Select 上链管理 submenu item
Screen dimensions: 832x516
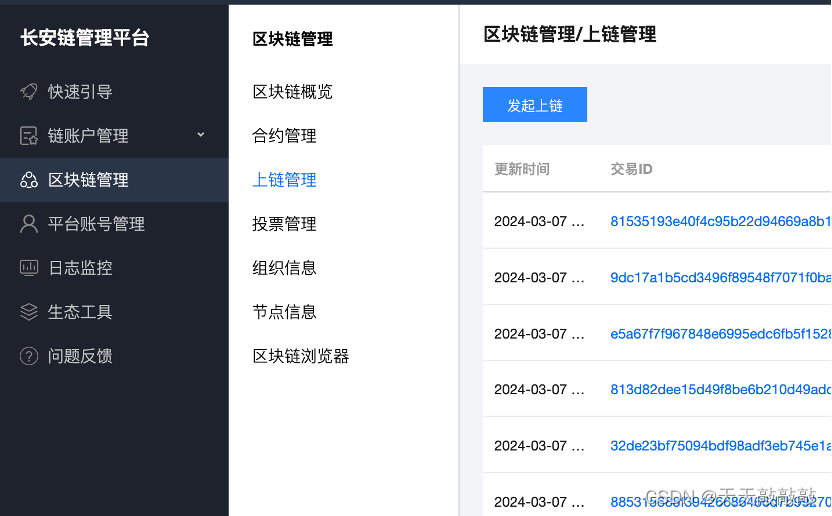click(284, 180)
